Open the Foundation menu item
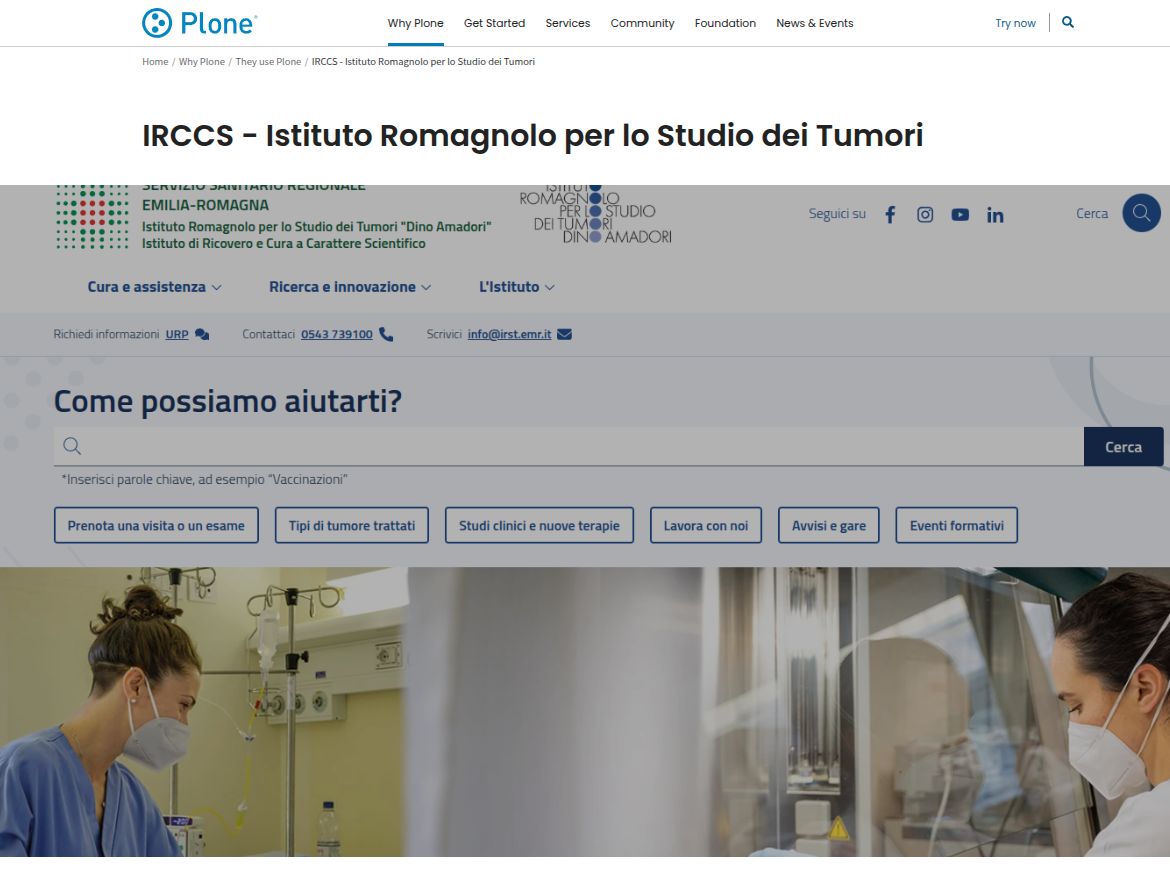1170x888 pixels. pos(725,23)
